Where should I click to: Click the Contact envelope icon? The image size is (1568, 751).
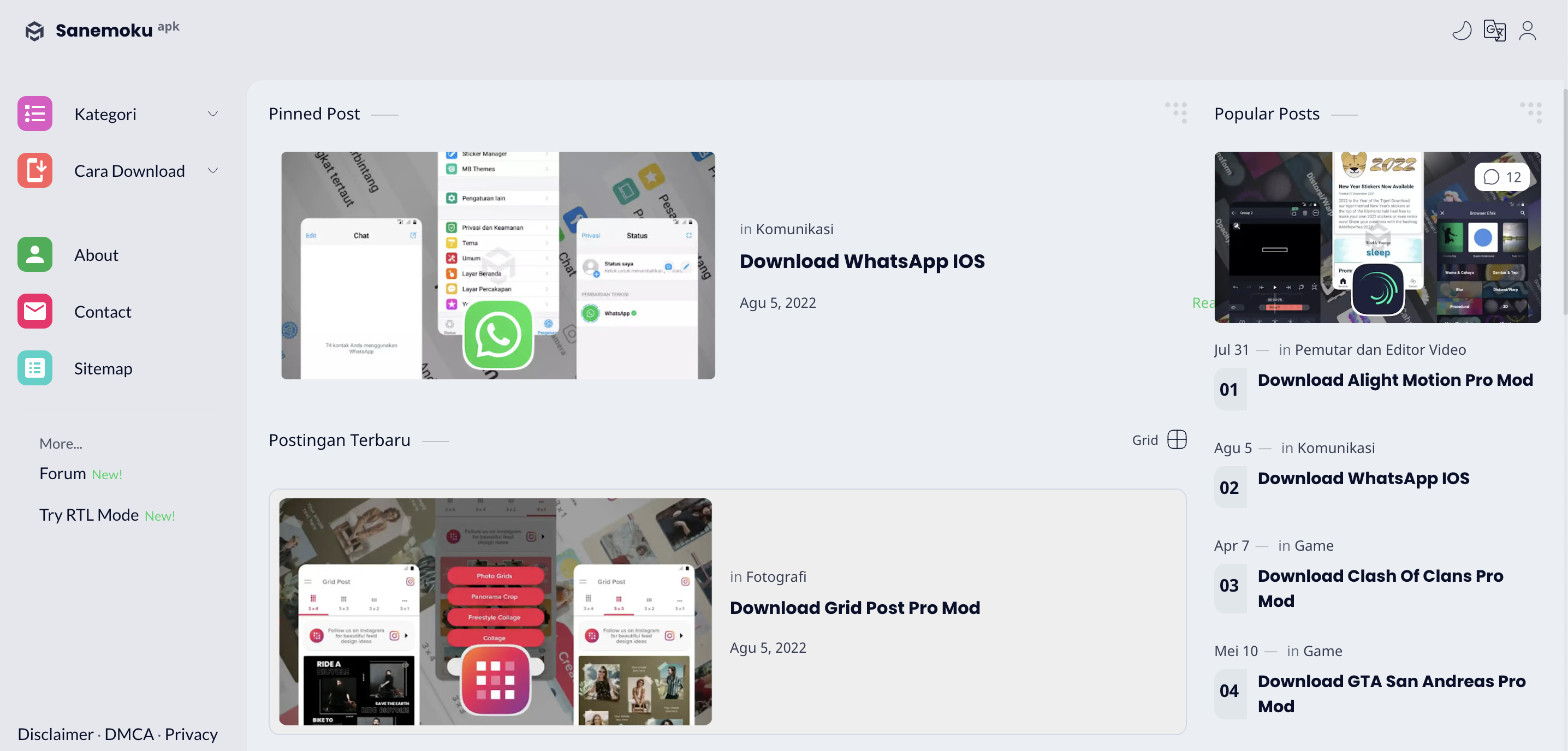(x=35, y=310)
